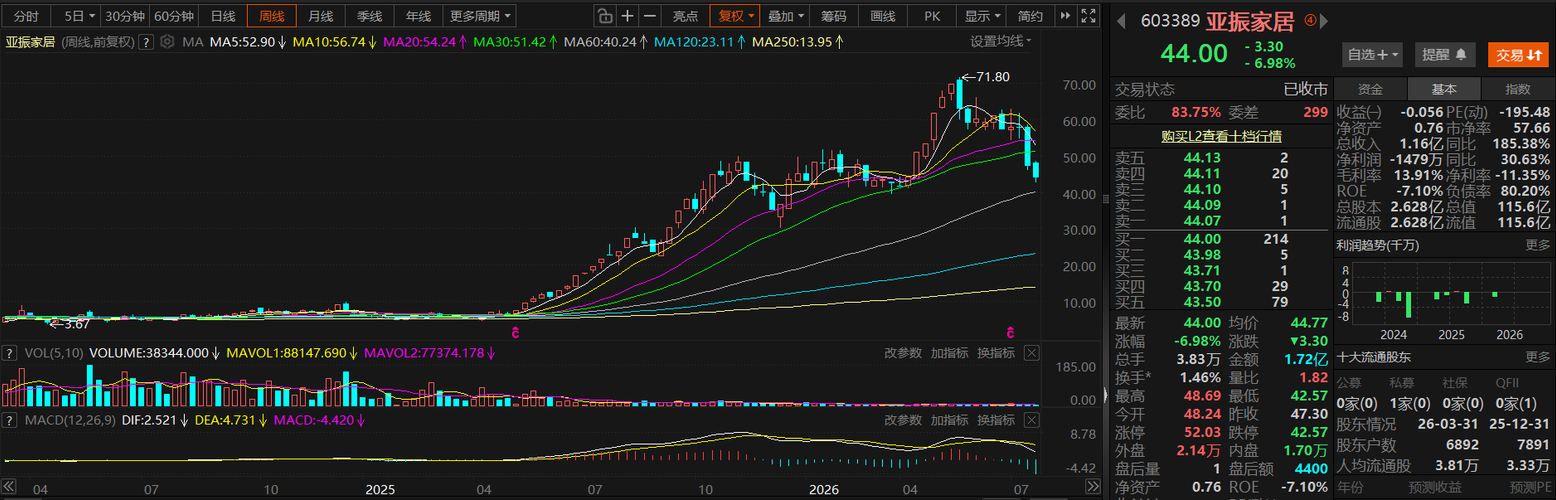The width and height of the screenshot is (1556, 500).
Task: Open the 自选+ watchlist dropdown
Action: pyautogui.click(x=1372, y=55)
